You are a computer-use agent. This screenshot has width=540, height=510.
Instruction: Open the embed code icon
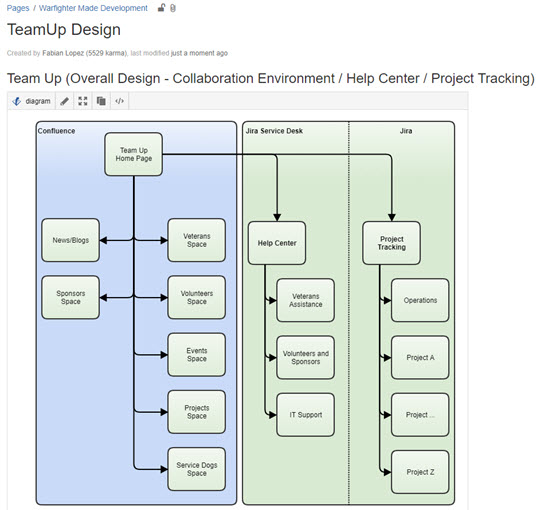[x=120, y=101]
